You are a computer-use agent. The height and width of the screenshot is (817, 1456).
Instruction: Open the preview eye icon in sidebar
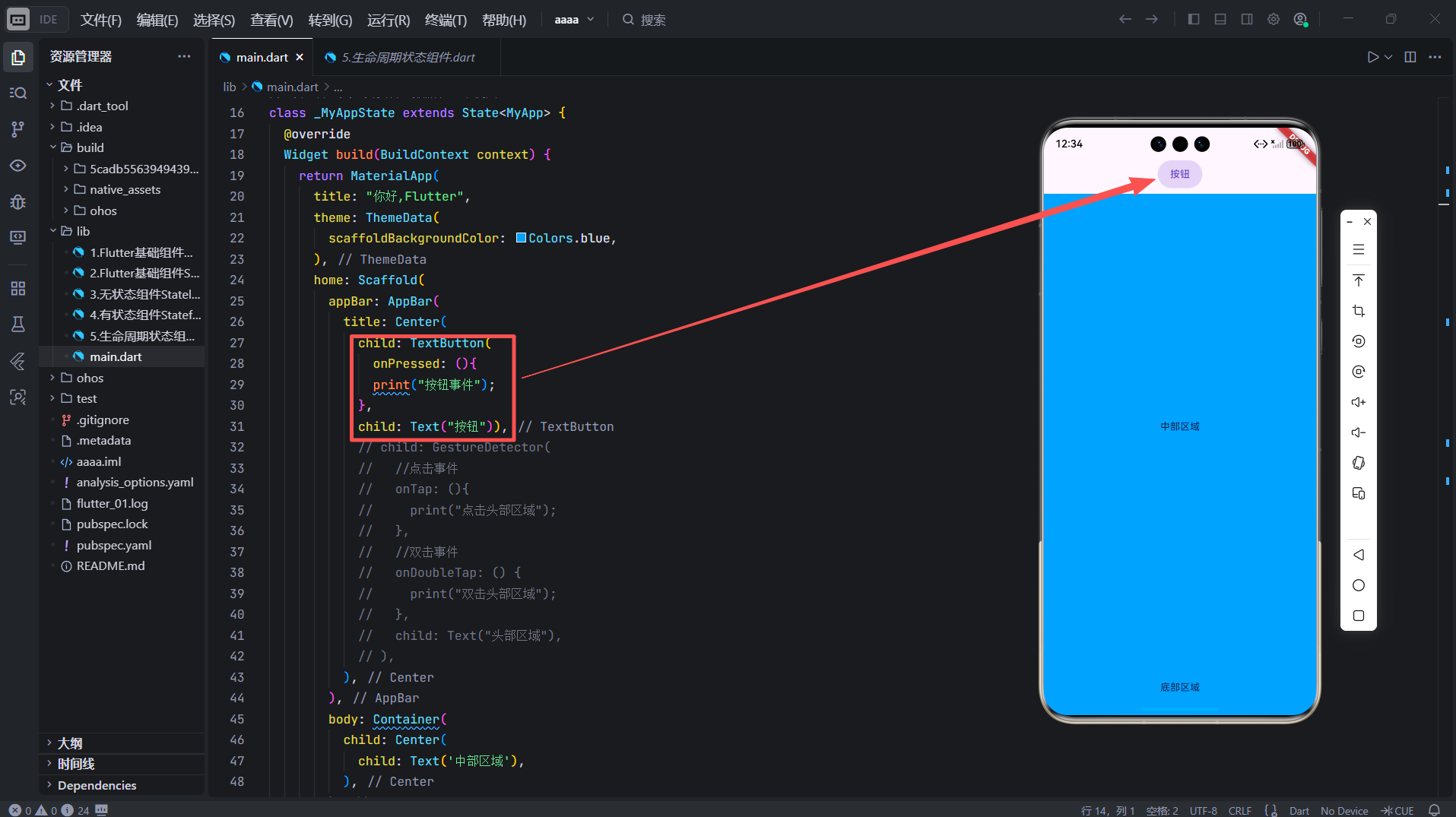(18, 166)
